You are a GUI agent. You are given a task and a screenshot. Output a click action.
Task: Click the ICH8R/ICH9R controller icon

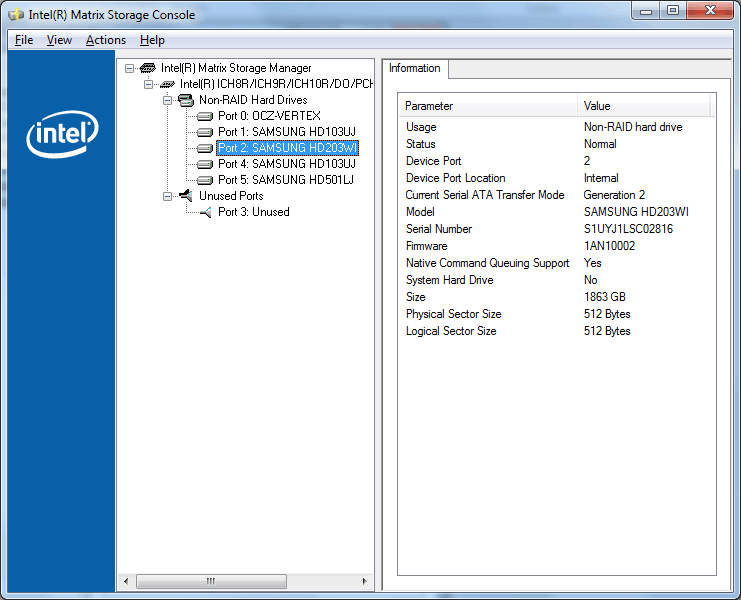167,84
